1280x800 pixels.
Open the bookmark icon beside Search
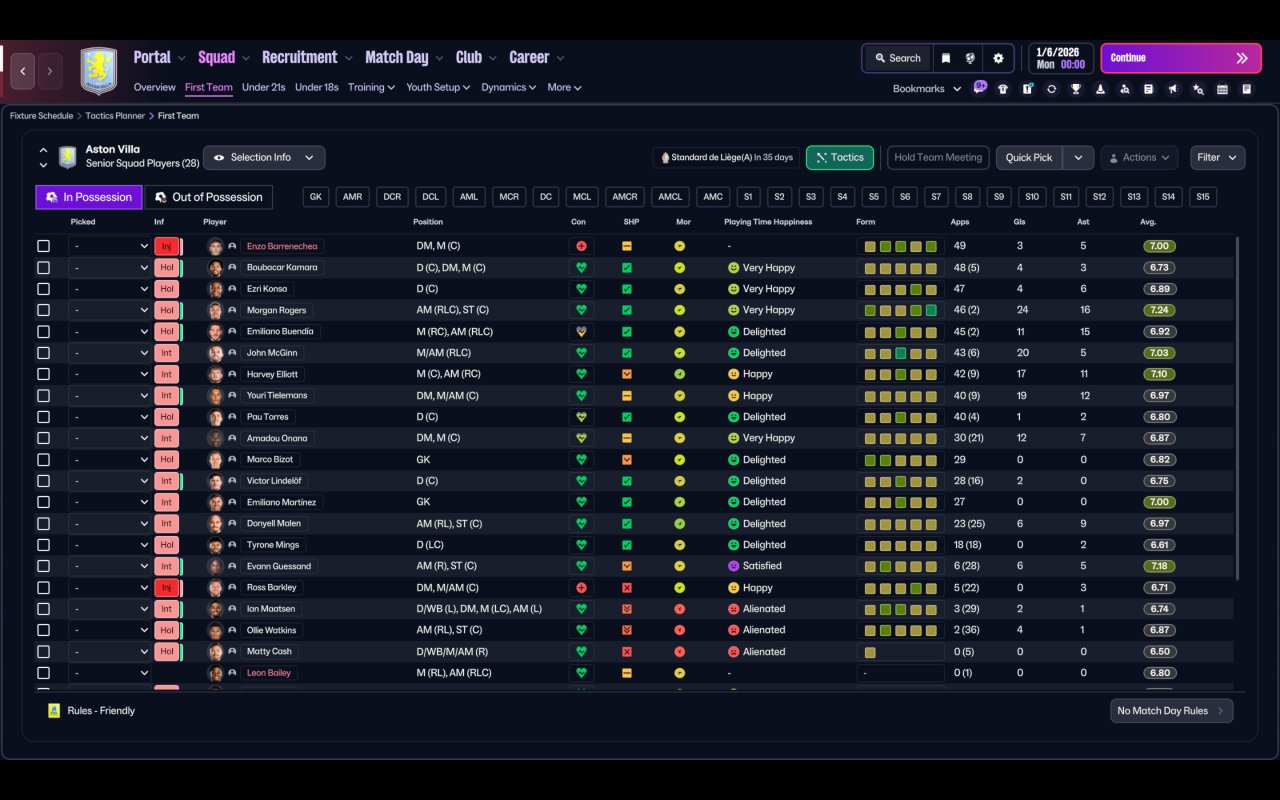click(x=946, y=58)
